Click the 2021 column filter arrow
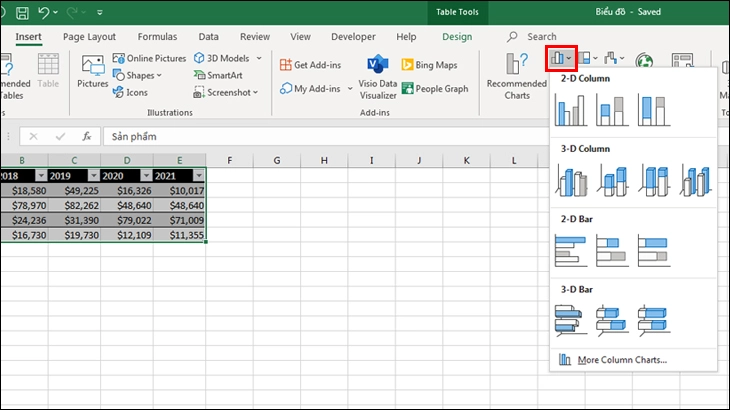The width and height of the screenshot is (730, 410). (198, 175)
